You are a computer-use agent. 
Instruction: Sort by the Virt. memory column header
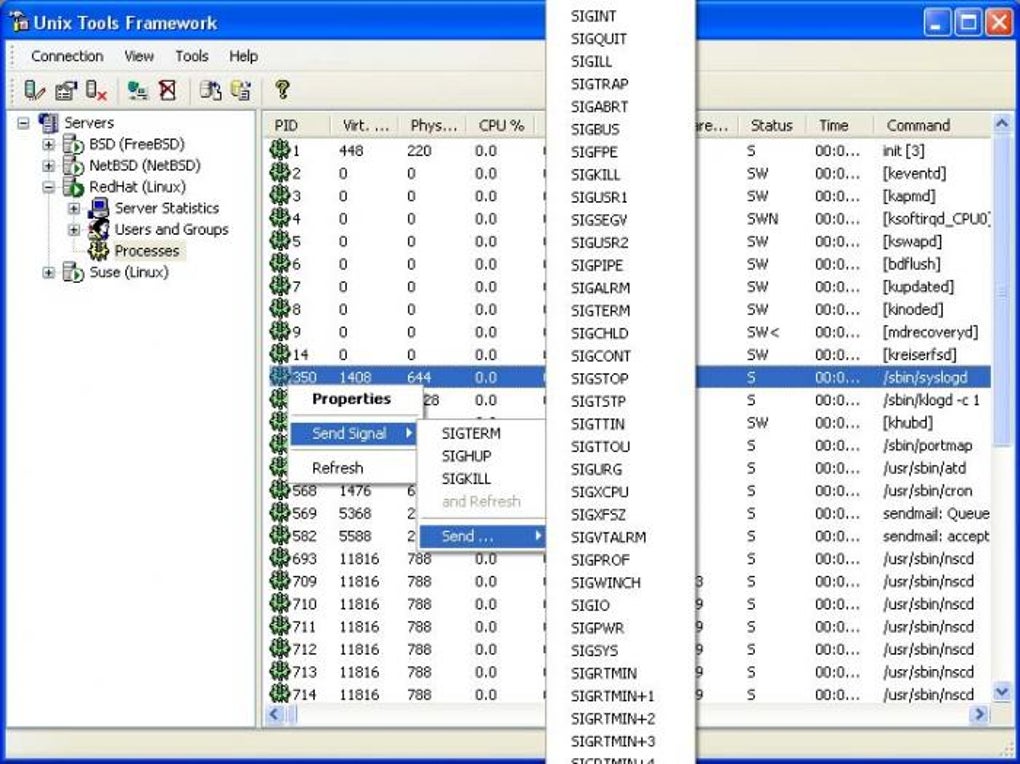[x=366, y=126]
